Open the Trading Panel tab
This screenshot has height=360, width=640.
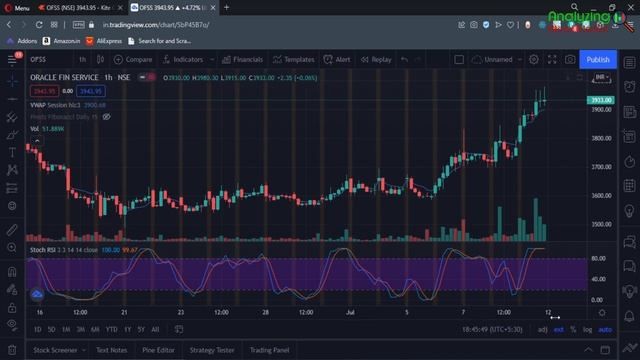269,350
